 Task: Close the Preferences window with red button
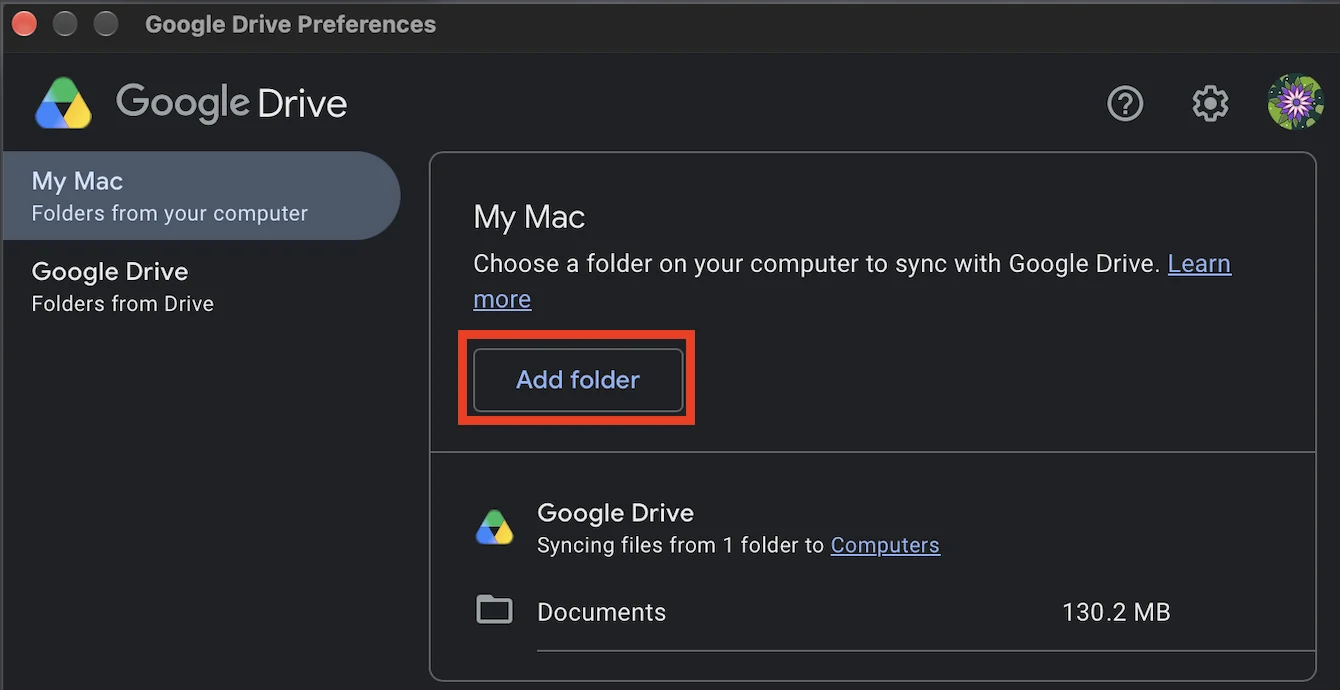[x=23, y=24]
